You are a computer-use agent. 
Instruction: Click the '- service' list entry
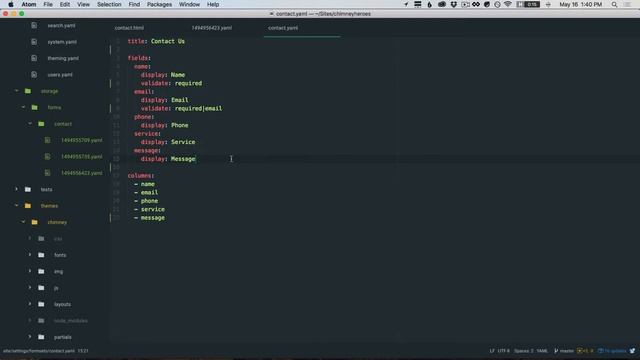(x=149, y=209)
